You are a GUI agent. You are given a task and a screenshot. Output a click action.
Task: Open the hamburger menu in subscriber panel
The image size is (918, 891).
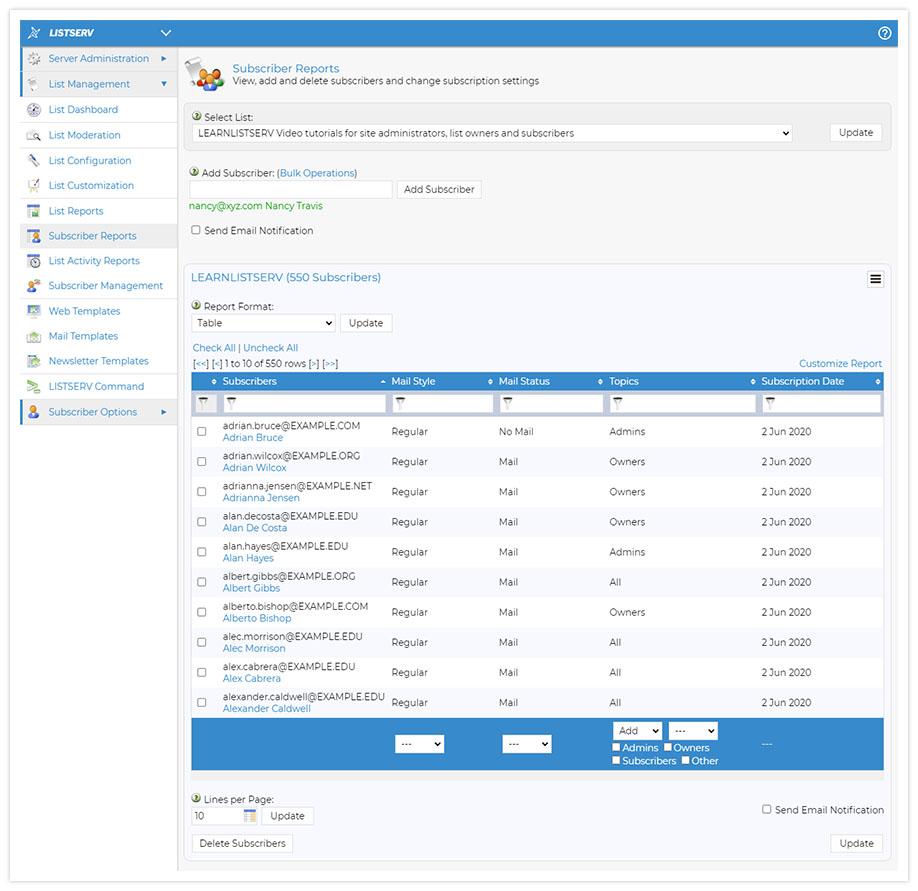[x=875, y=279]
